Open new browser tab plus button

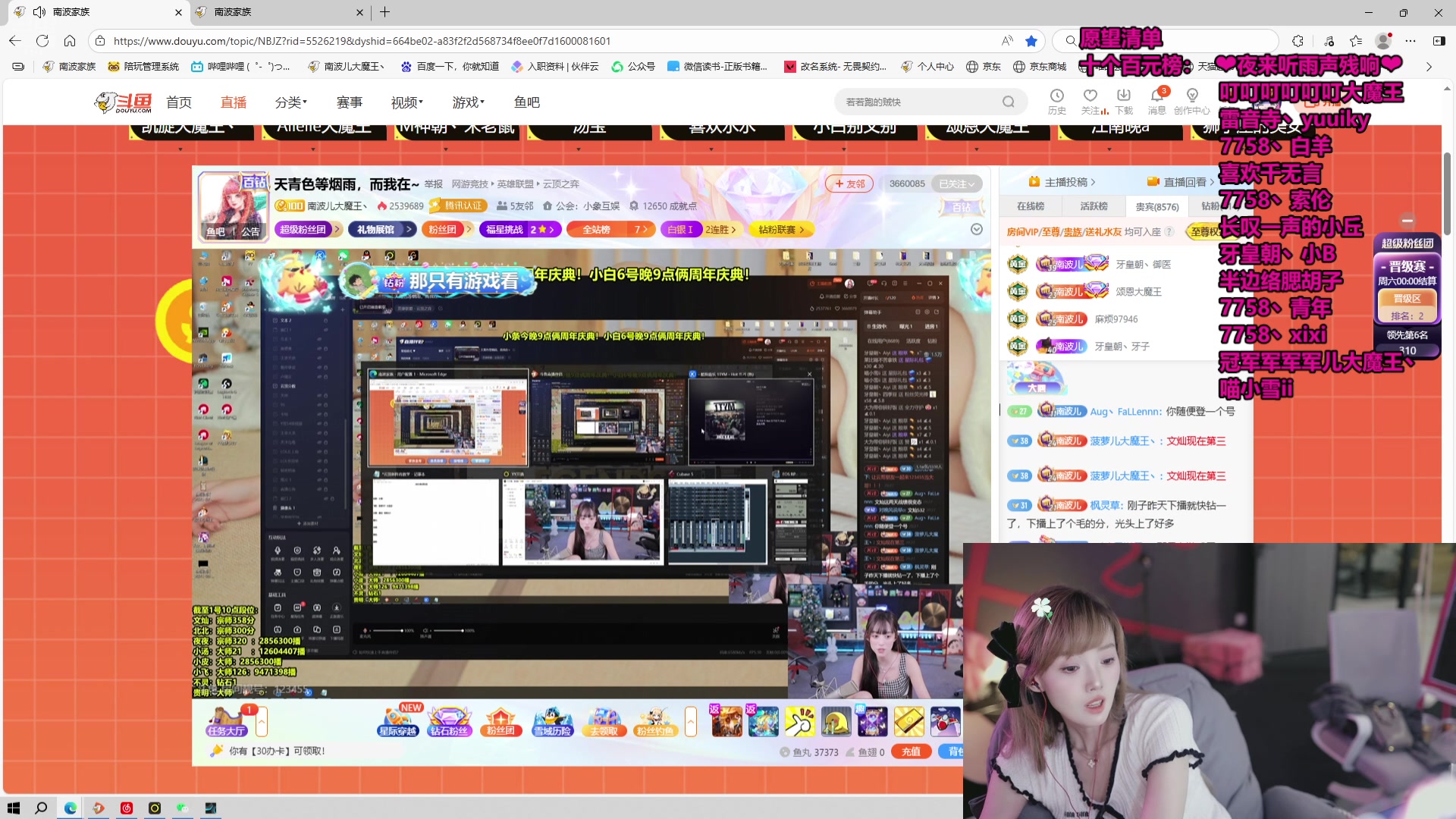385,12
